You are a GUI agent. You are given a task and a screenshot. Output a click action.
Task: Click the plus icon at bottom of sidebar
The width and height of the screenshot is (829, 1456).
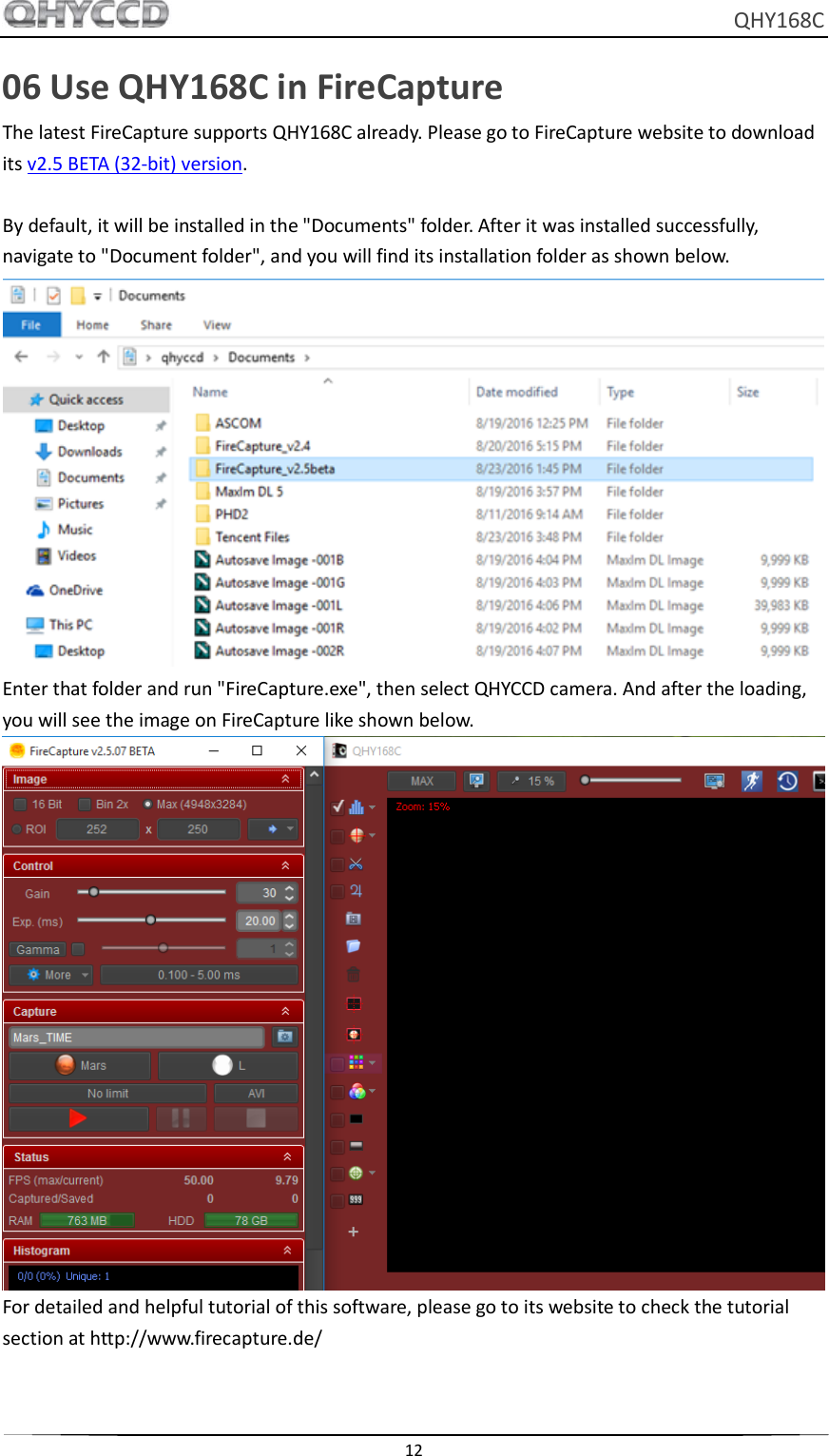[x=353, y=1231]
